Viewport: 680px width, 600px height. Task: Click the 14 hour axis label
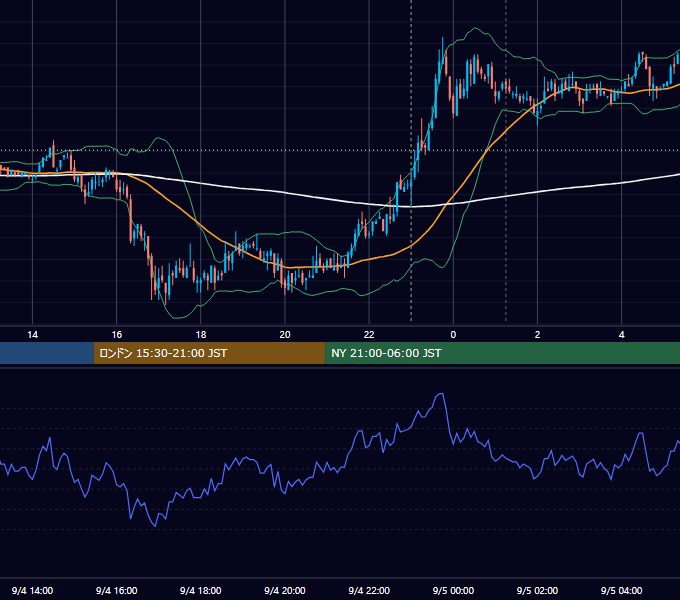33,335
